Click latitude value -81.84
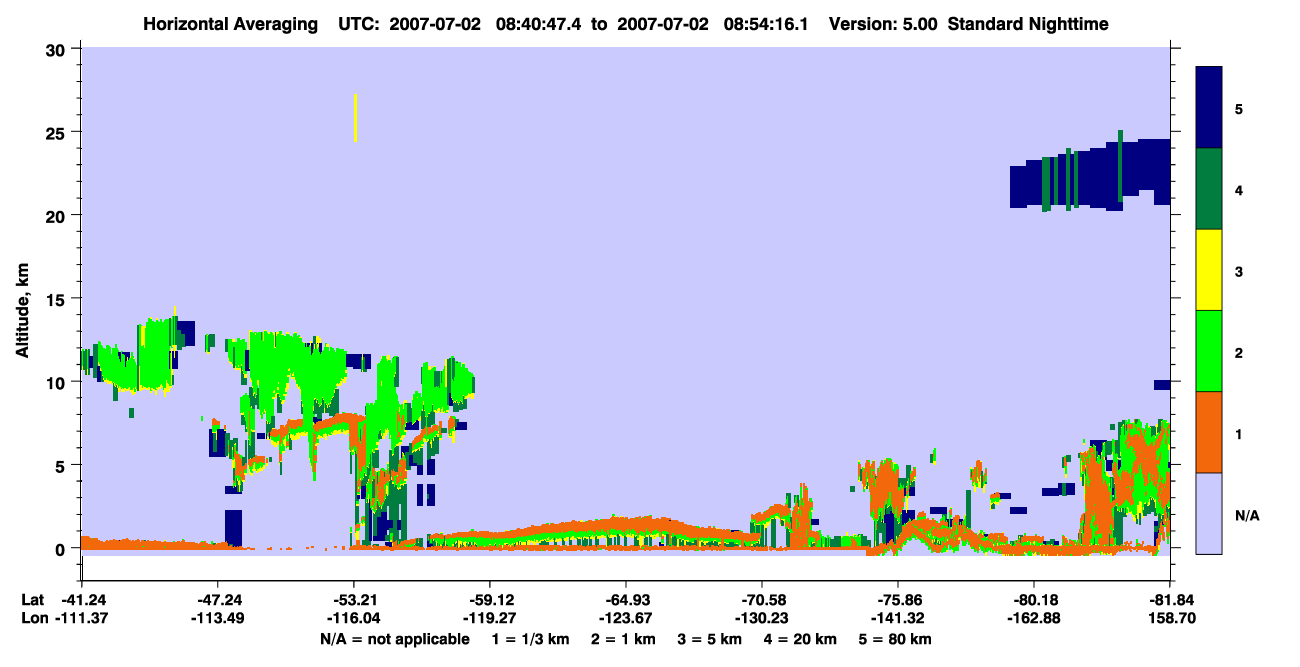Image resolution: width=1300 pixels, height=667 pixels. tap(1169, 600)
